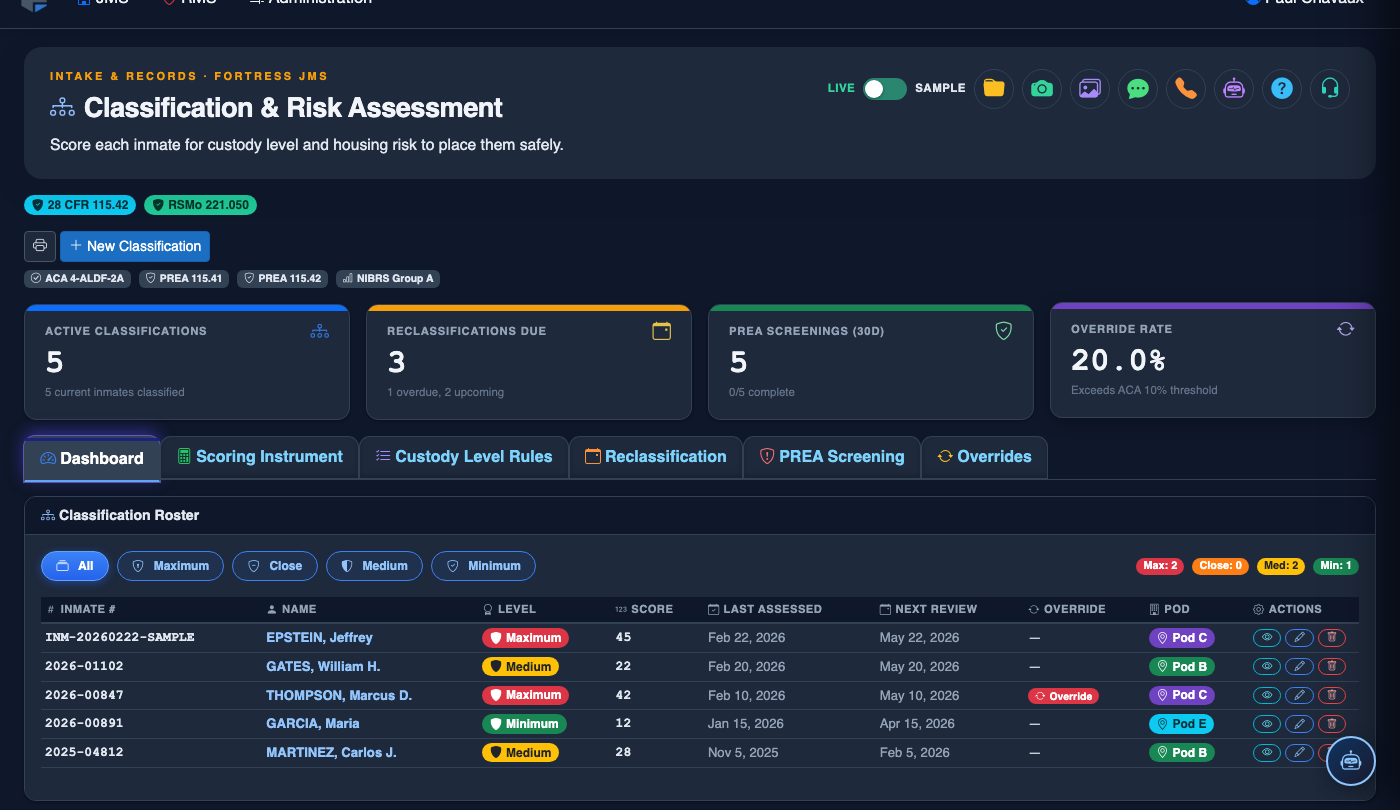Click the New Classification button
Screen dimensions: 1400x810
135,246
